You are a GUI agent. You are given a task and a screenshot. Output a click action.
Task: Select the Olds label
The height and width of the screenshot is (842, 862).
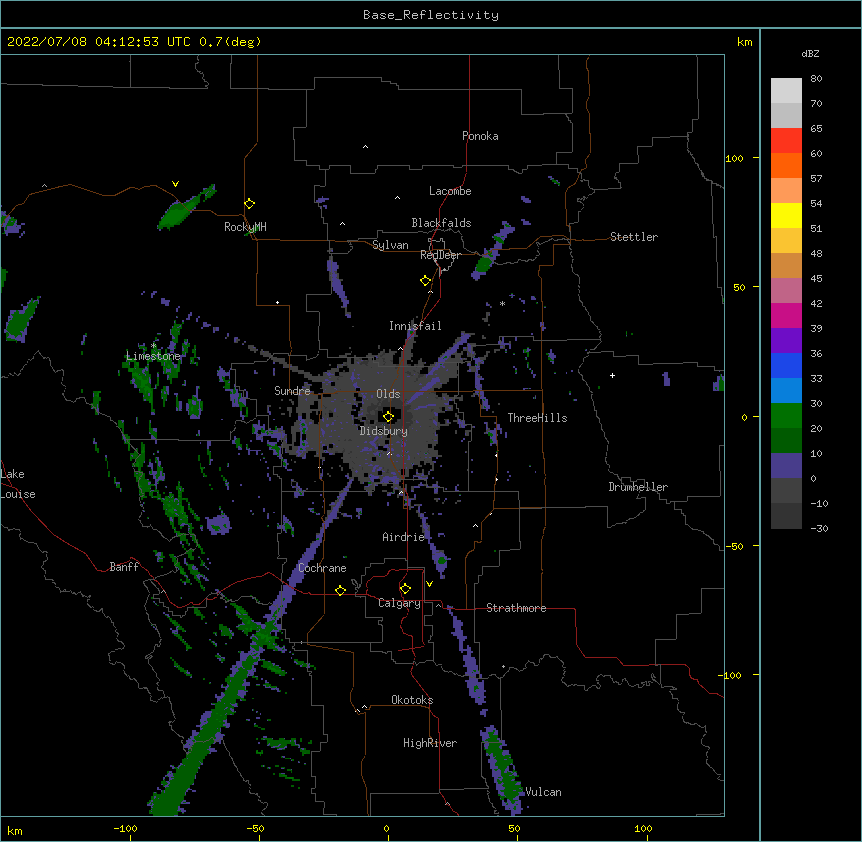(388, 394)
